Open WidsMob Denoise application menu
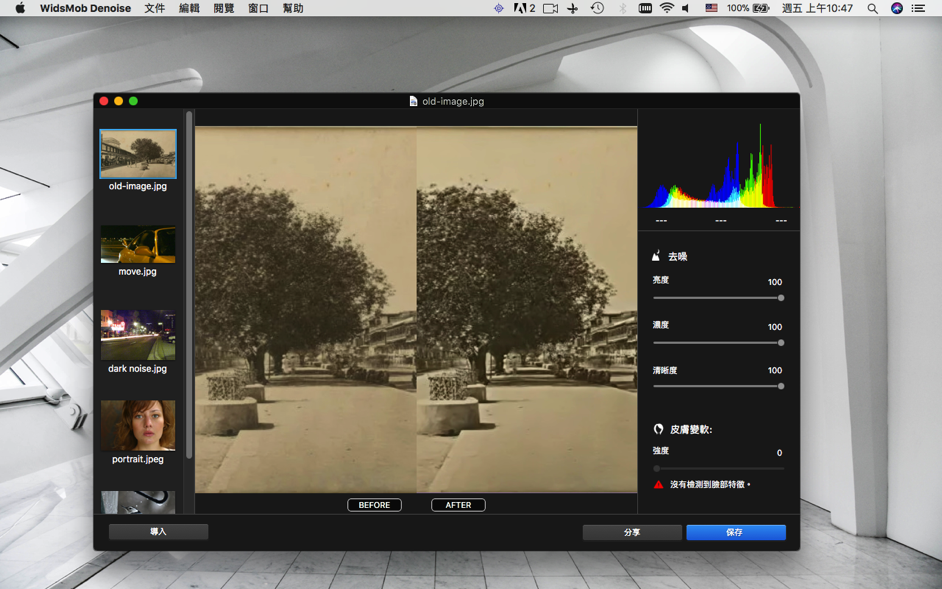Viewport: 942px width, 589px height. pyautogui.click(x=85, y=8)
